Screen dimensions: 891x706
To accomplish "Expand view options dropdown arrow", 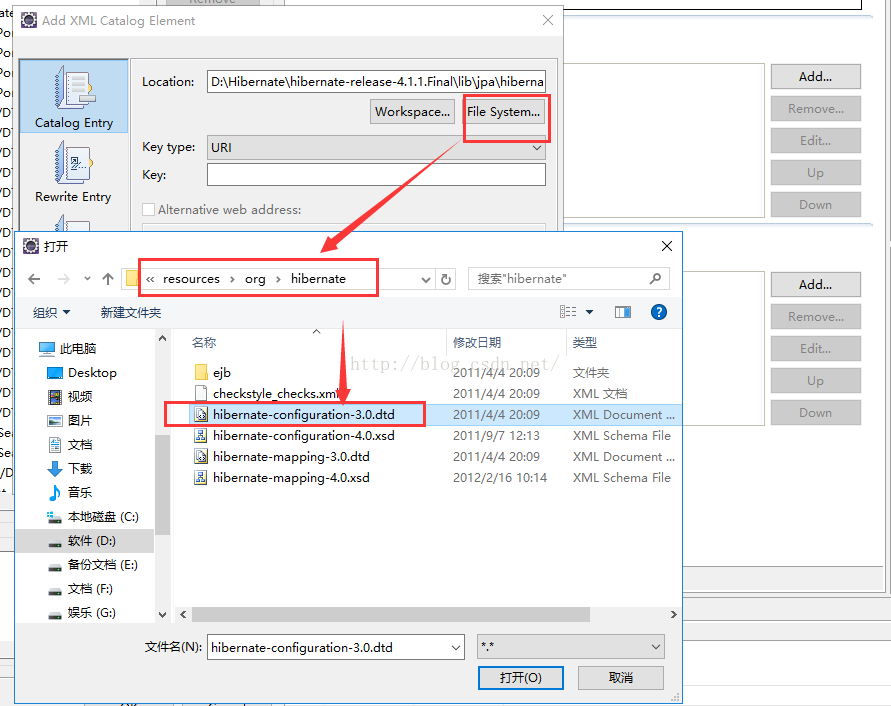I will (589, 312).
